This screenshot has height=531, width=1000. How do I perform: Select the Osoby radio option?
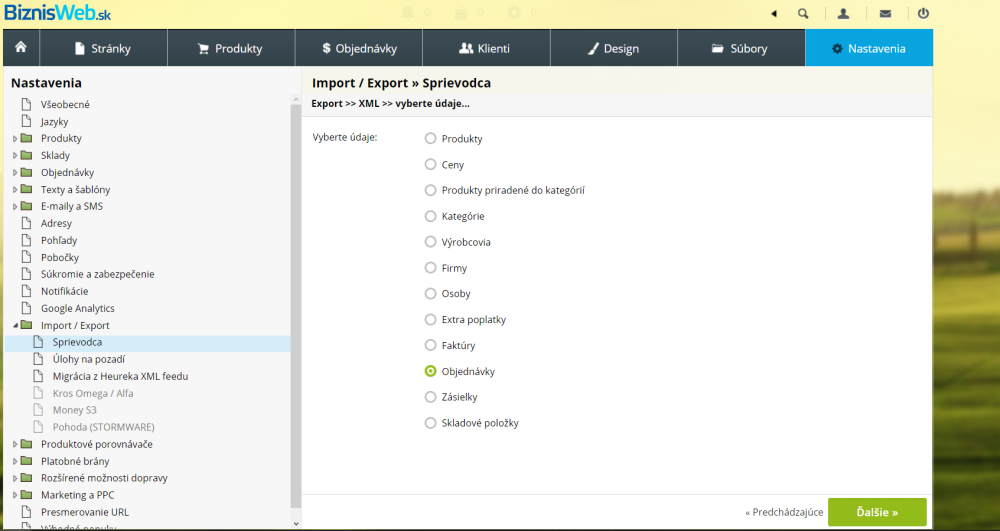pos(430,293)
